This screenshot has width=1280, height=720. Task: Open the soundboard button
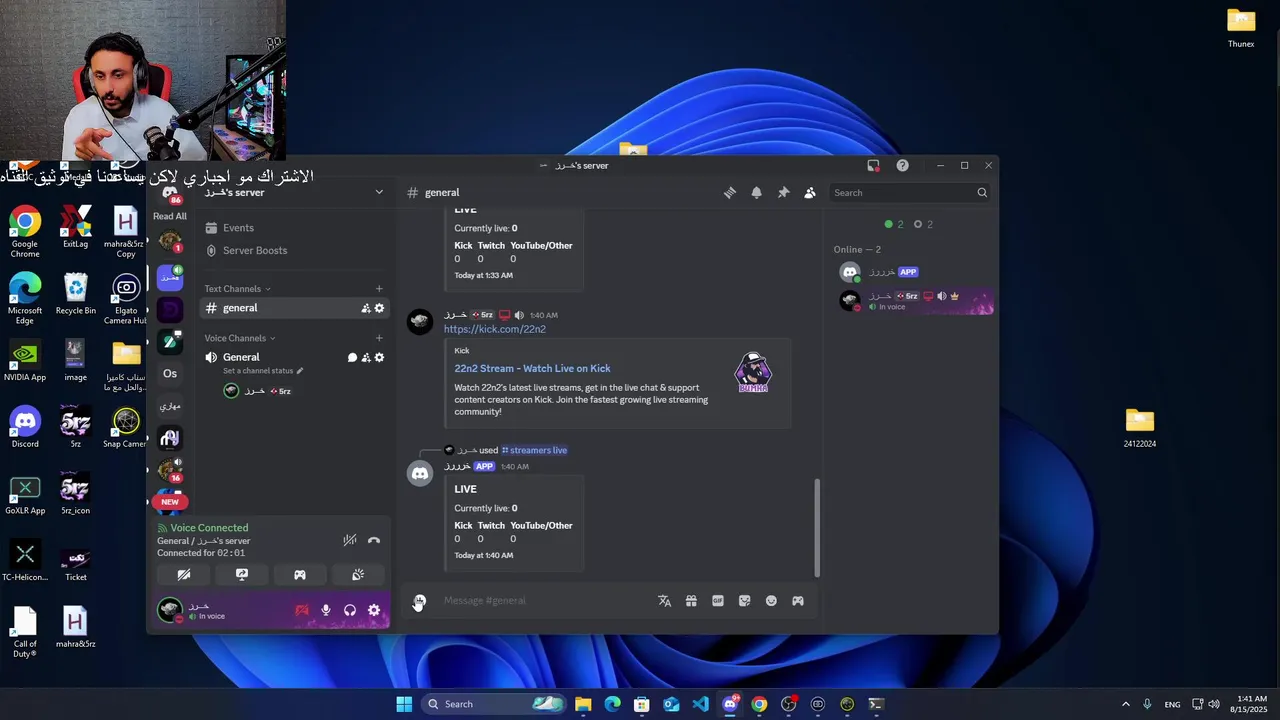(x=358, y=575)
